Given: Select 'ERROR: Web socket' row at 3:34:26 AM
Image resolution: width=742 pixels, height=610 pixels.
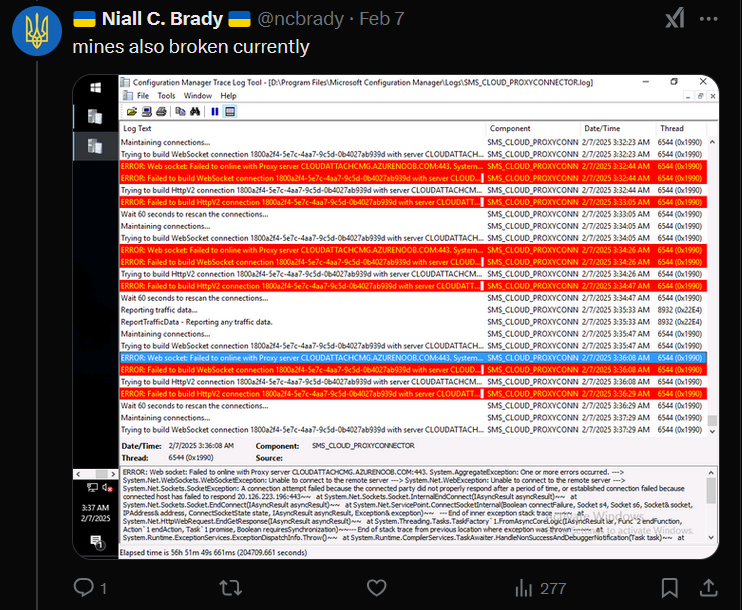Looking at the screenshot, I should tap(413, 250).
